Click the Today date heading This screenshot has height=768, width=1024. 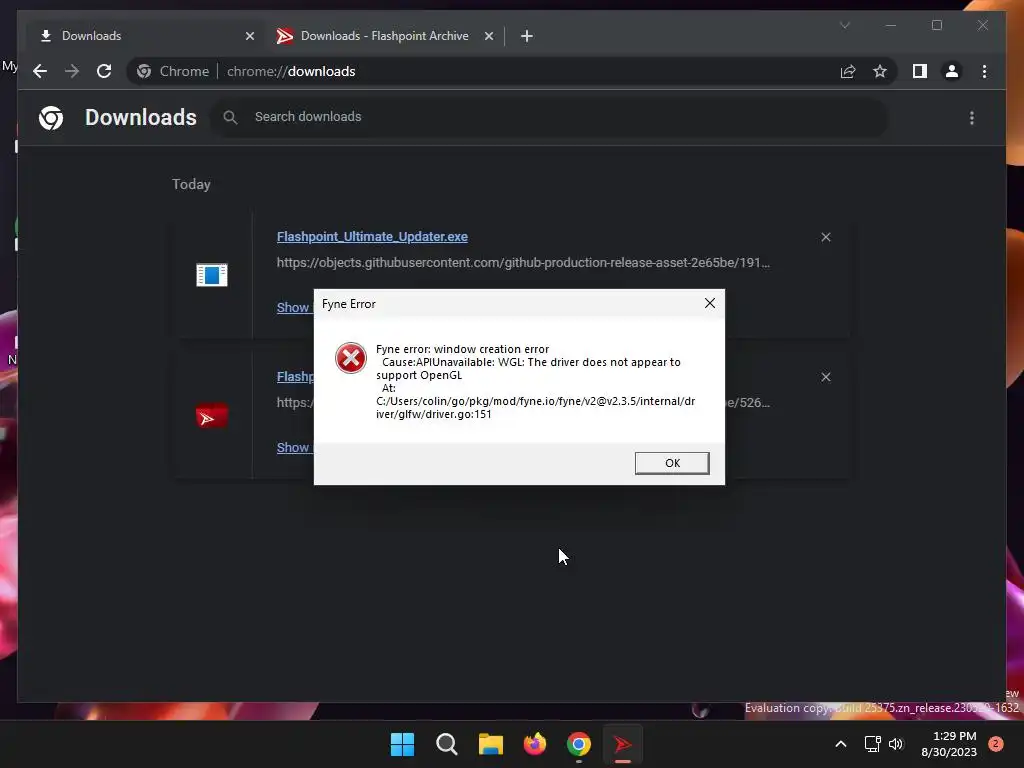pos(191,184)
